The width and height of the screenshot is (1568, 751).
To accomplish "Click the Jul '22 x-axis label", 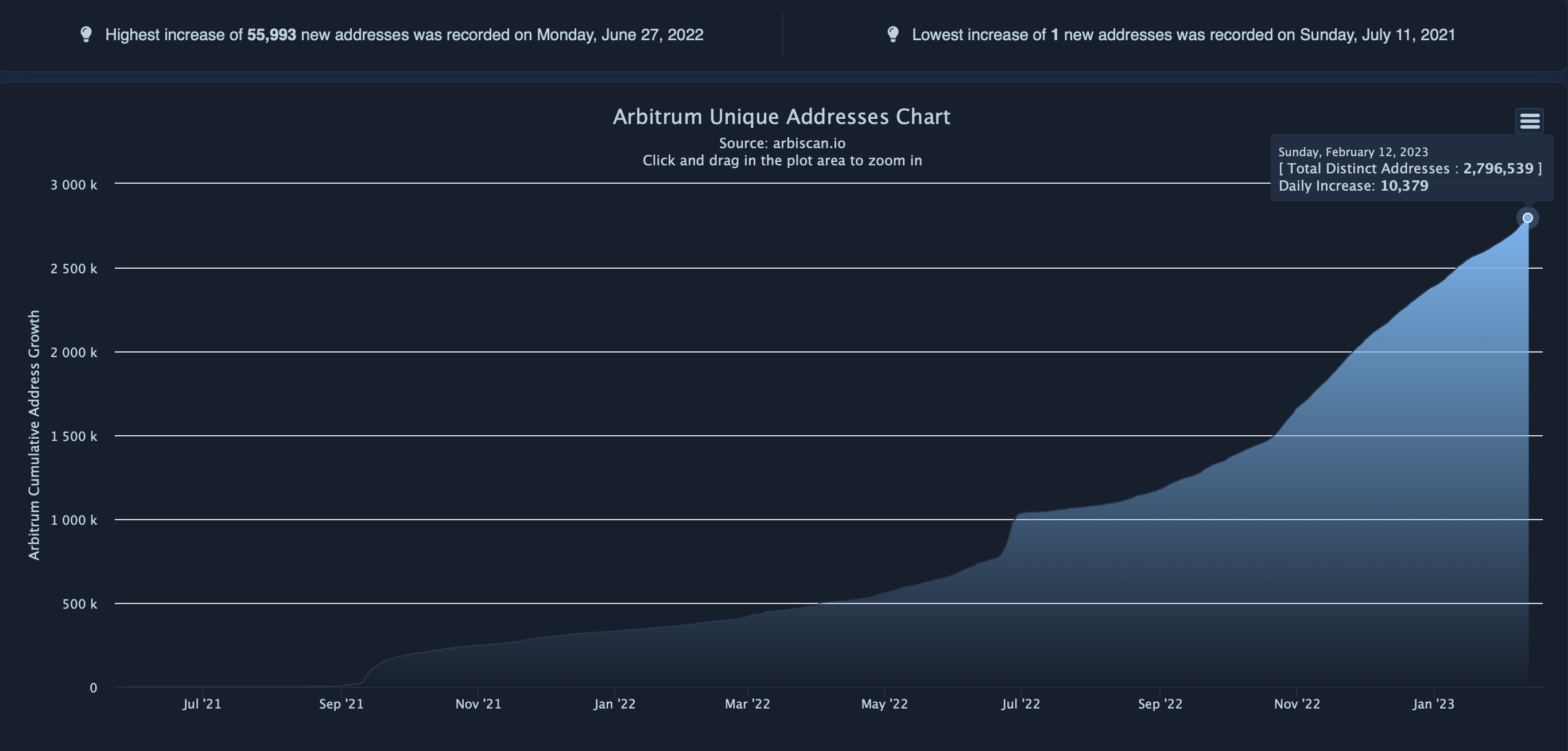I will pyautogui.click(x=1020, y=704).
